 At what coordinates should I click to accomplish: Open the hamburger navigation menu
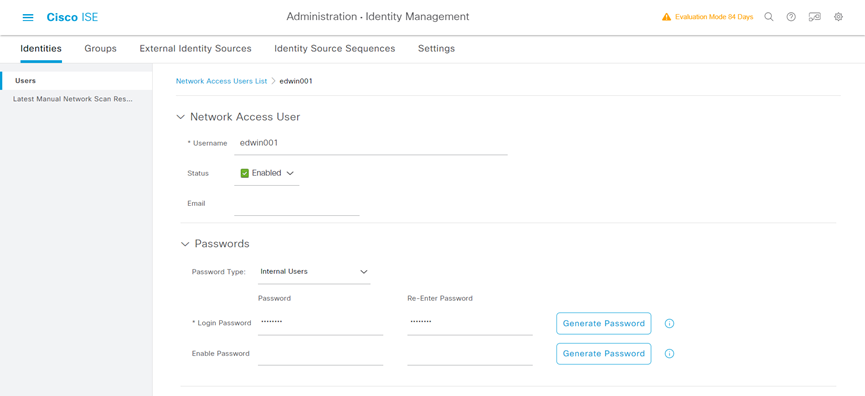[x=28, y=17]
